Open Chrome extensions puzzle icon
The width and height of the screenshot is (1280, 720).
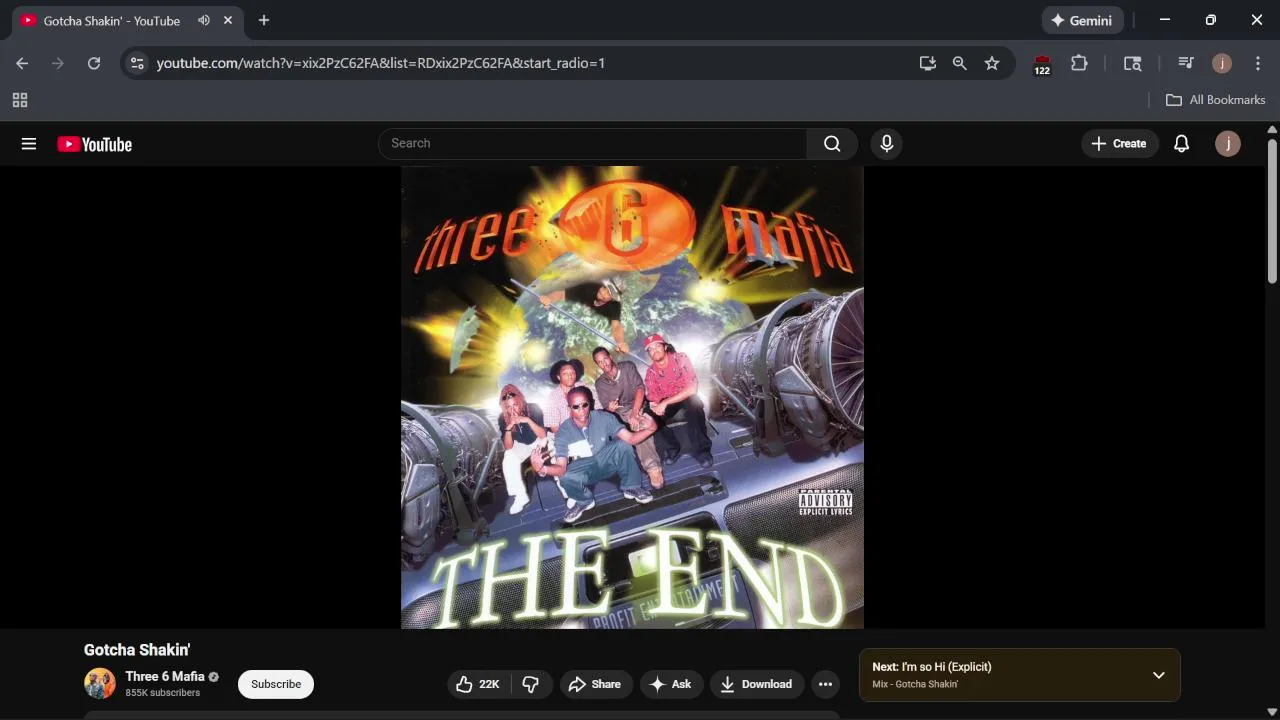pos(1079,63)
